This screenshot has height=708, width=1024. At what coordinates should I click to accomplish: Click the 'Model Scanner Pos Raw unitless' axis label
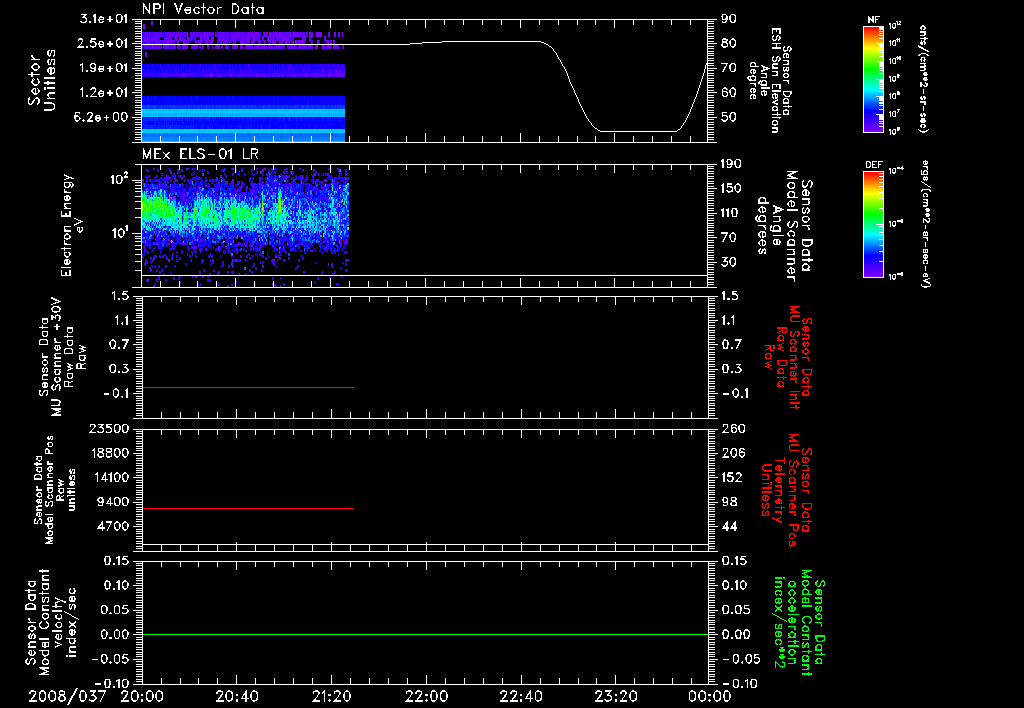pyautogui.click(x=53, y=490)
